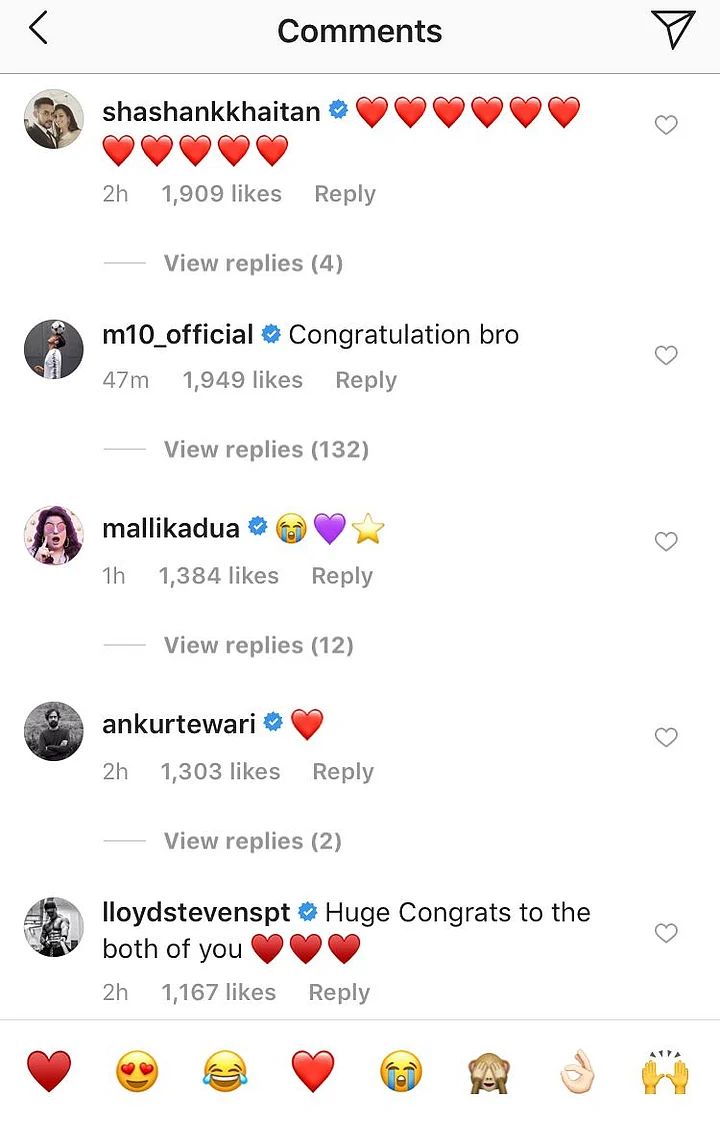Screen dimensions: 720x1123
Task: Toggle like on mallikadua's comment
Action: pyautogui.click(x=666, y=542)
